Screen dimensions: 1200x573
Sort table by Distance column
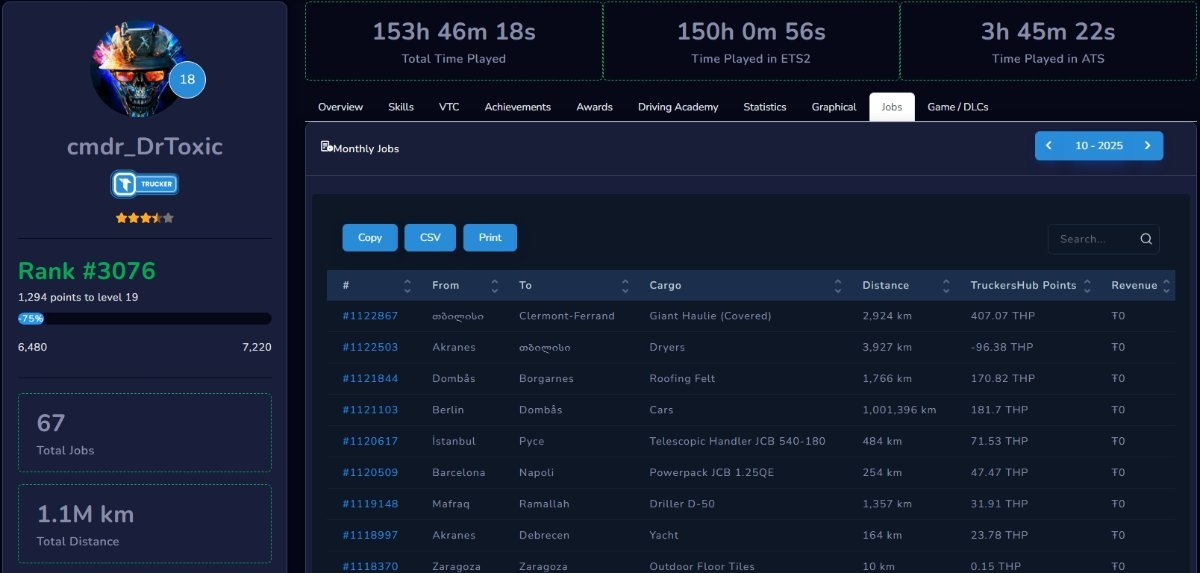[x=905, y=286]
